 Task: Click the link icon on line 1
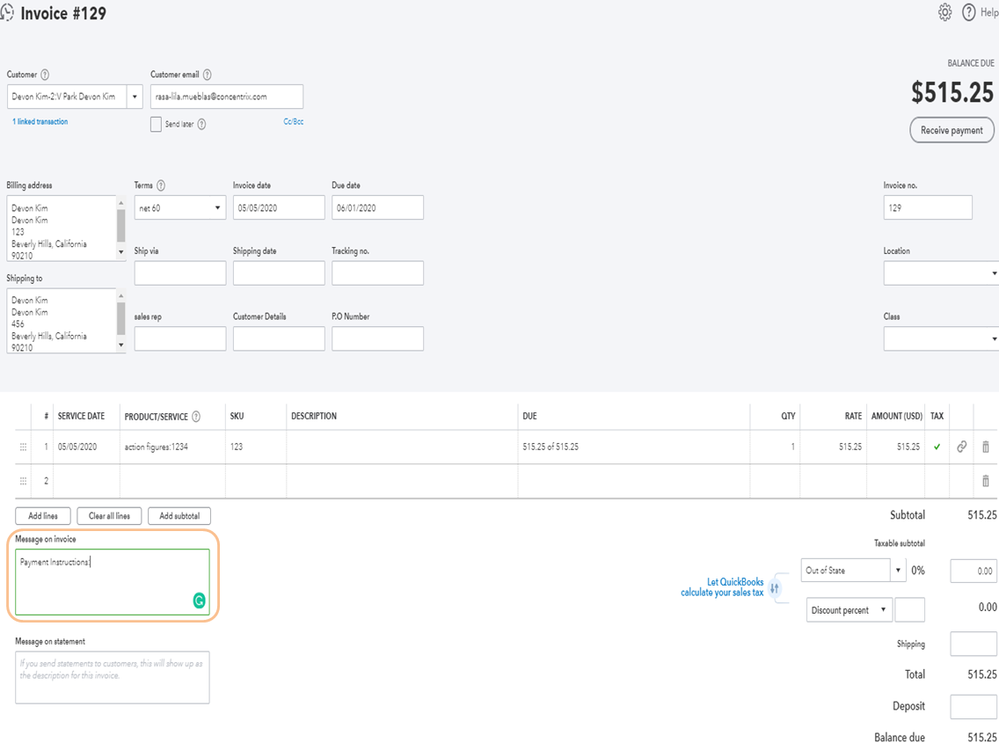(962, 447)
